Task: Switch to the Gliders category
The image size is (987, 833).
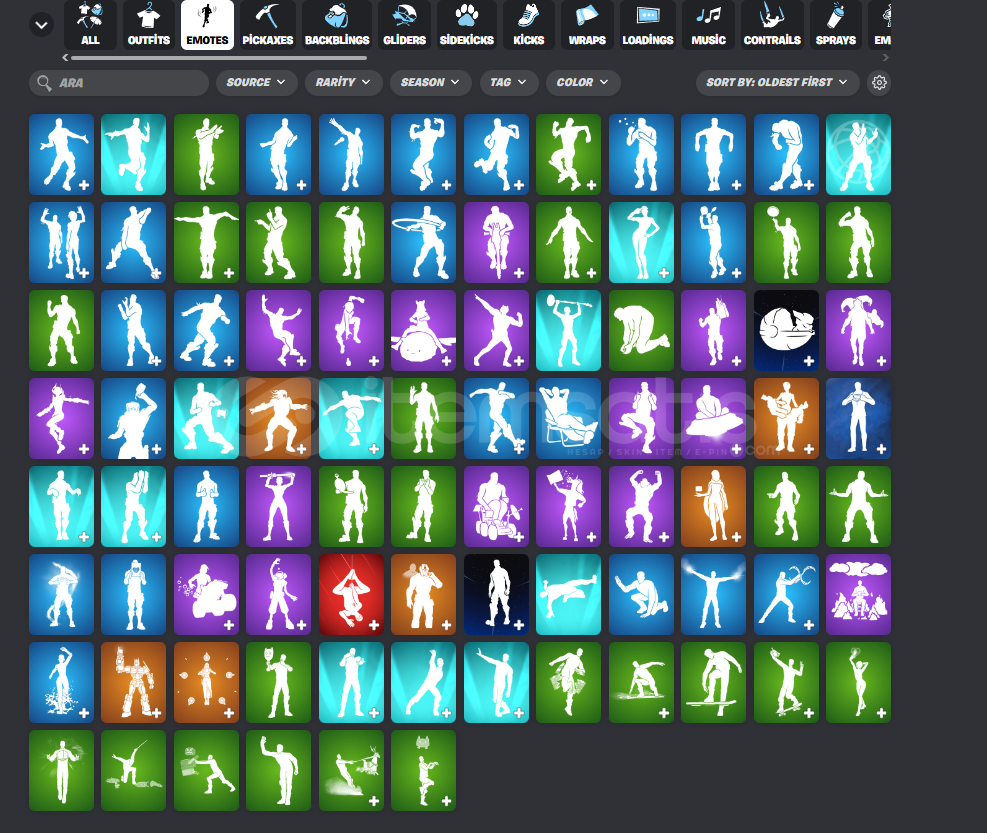Action: pos(405,25)
